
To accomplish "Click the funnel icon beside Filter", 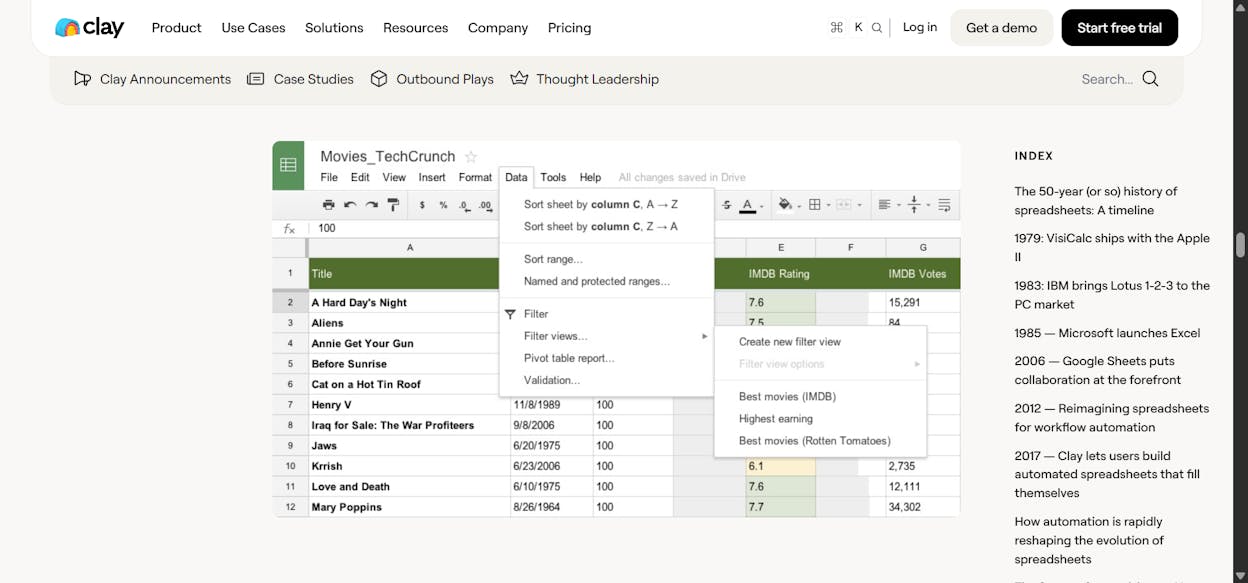I will pos(510,314).
